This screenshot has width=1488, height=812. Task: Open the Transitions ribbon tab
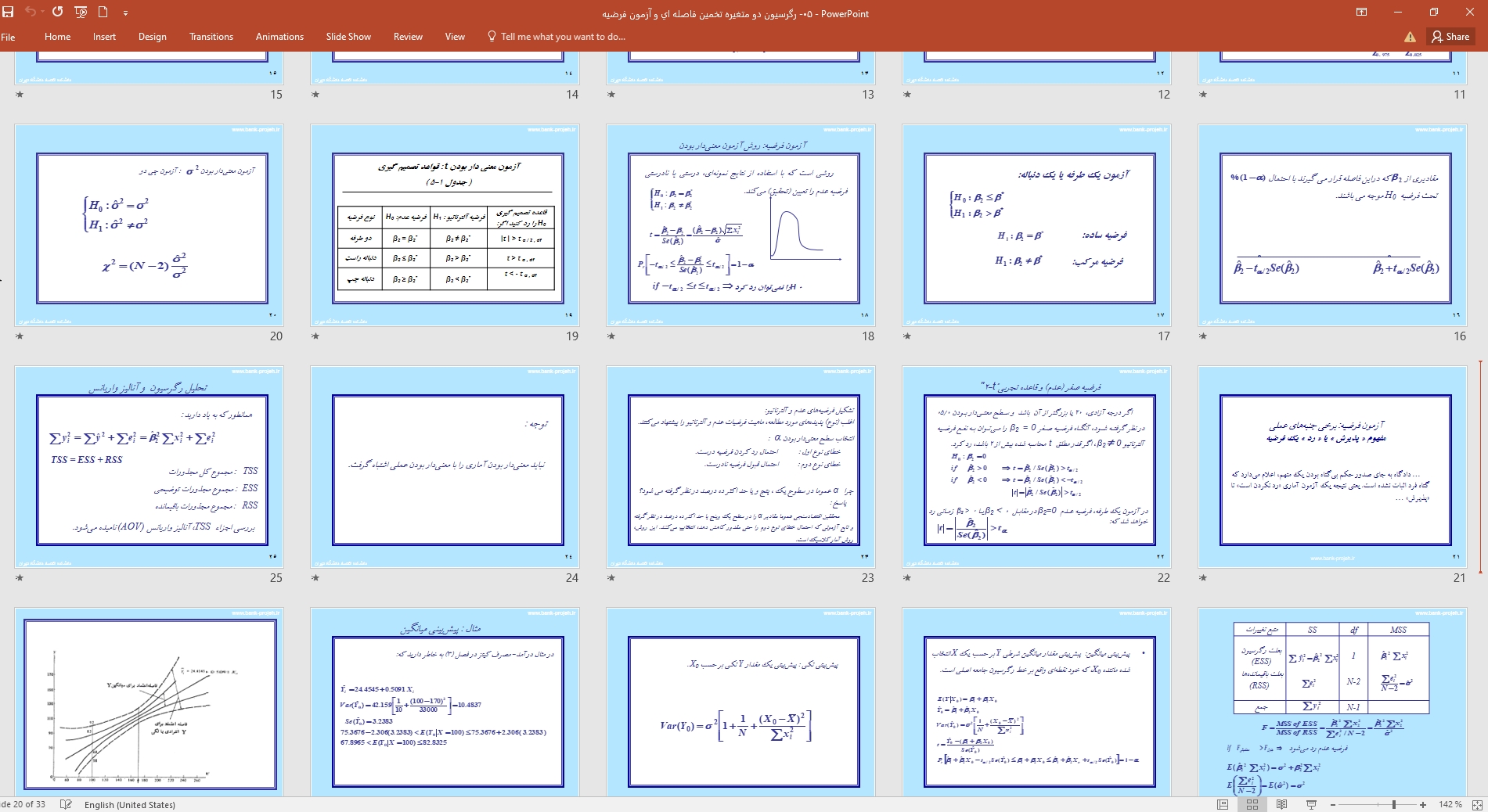[x=211, y=37]
